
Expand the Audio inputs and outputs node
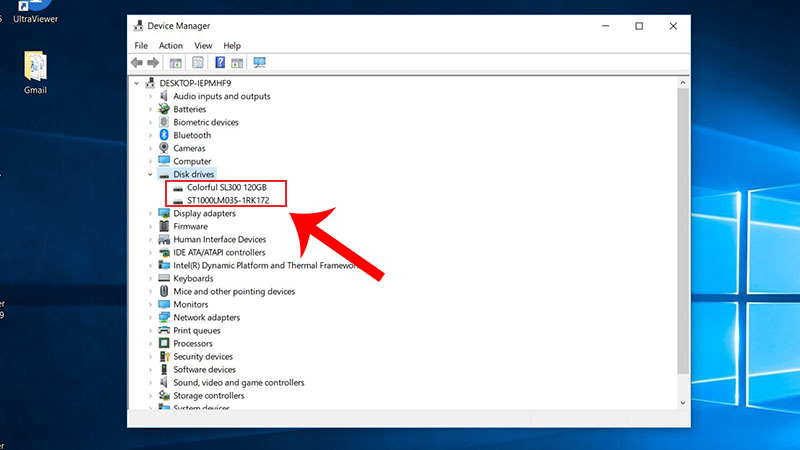click(151, 97)
